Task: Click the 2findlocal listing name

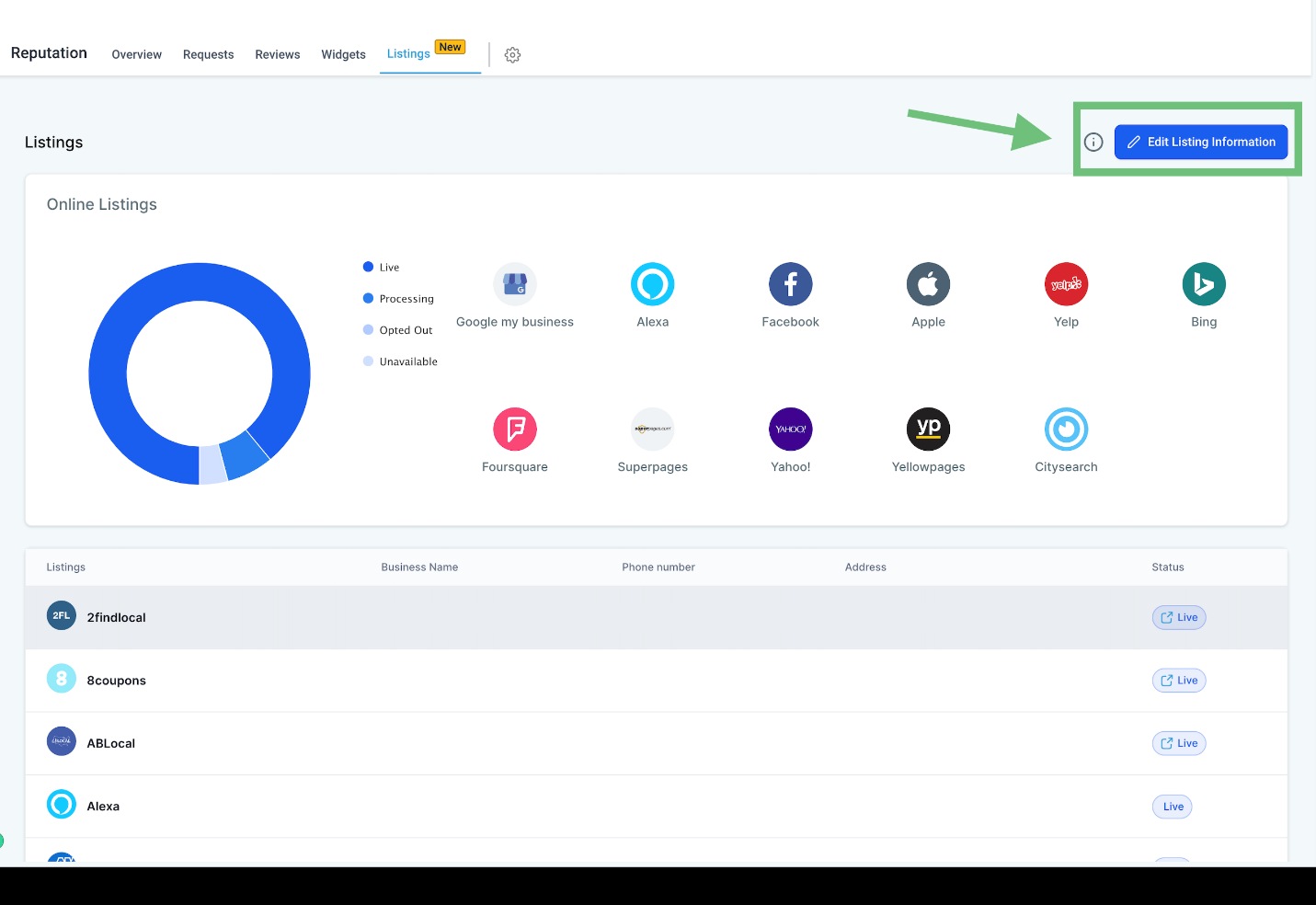Action: 117,617
